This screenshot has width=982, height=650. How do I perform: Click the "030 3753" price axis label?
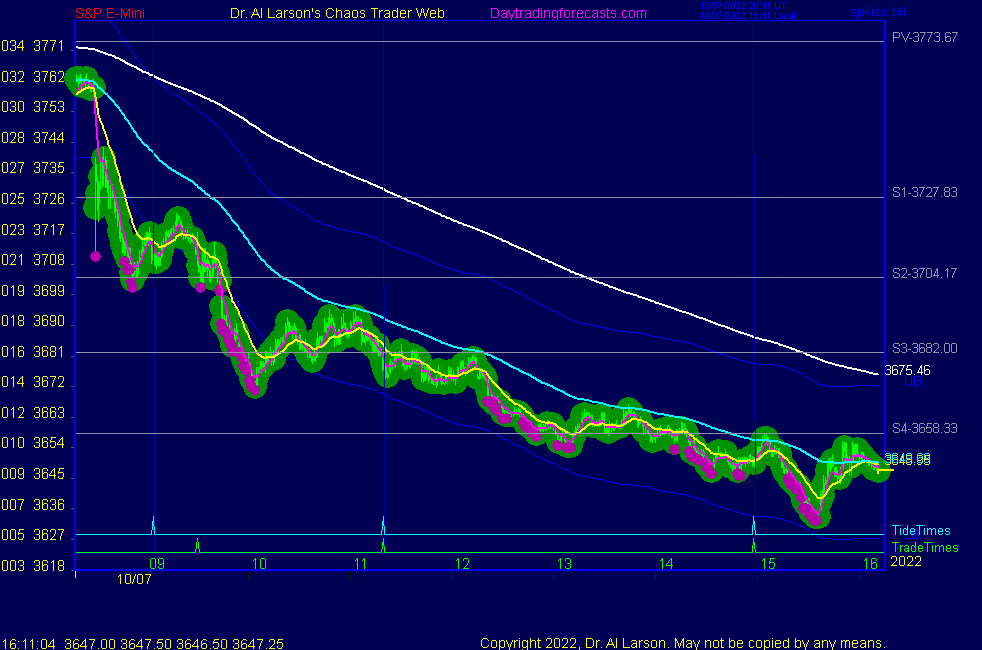pos(33,107)
